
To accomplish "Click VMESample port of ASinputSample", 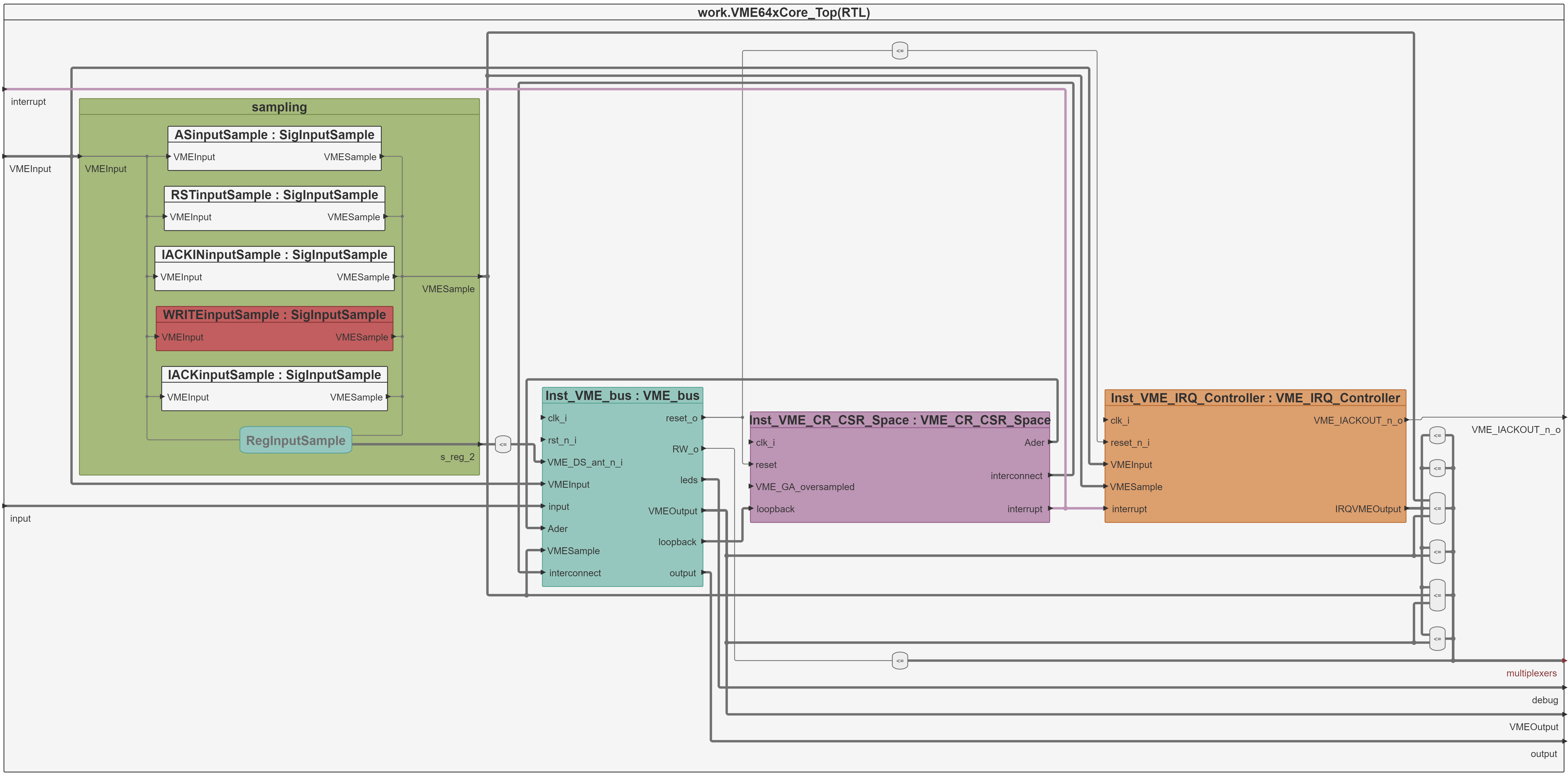I will [x=351, y=157].
